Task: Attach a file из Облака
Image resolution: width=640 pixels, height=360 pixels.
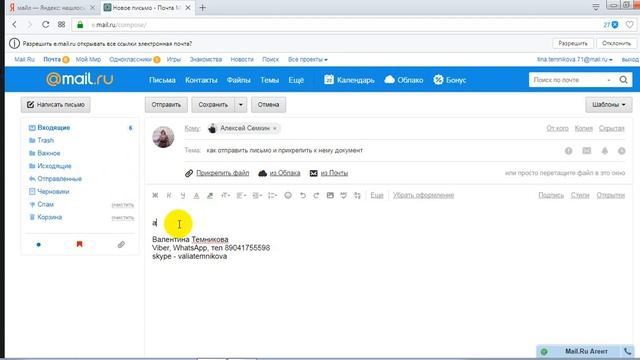Action: coord(284,173)
